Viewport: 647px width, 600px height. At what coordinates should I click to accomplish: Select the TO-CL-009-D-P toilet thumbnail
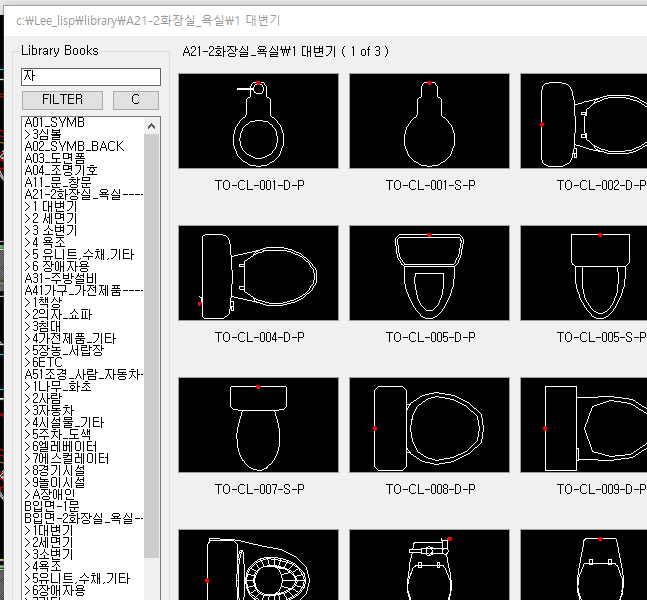[583, 425]
